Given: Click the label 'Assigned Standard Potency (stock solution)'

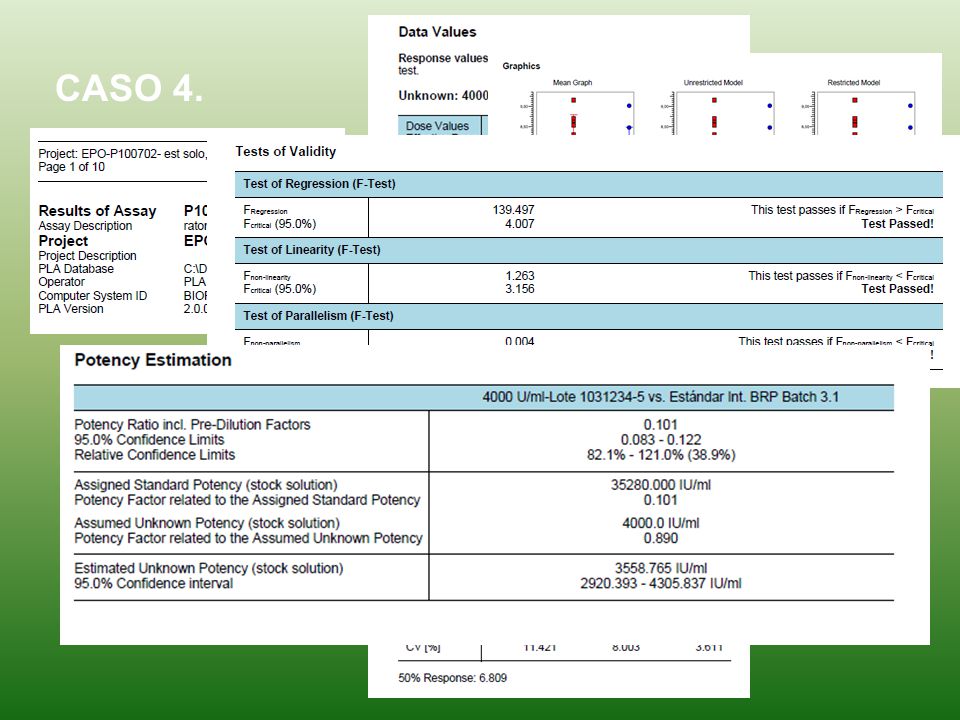Looking at the screenshot, I should point(206,485).
